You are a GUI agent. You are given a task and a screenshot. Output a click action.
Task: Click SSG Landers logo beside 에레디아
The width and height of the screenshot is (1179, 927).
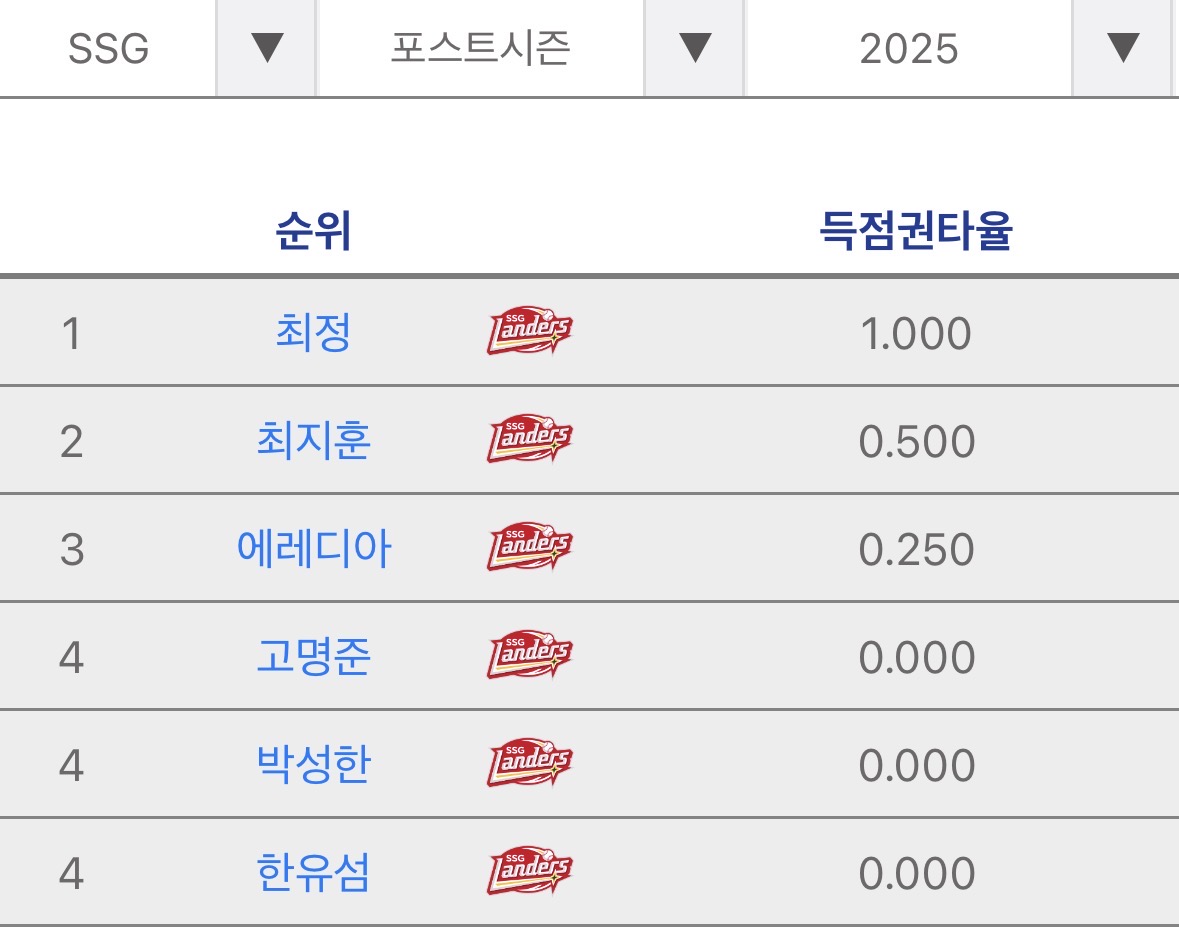click(x=529, y=549)
